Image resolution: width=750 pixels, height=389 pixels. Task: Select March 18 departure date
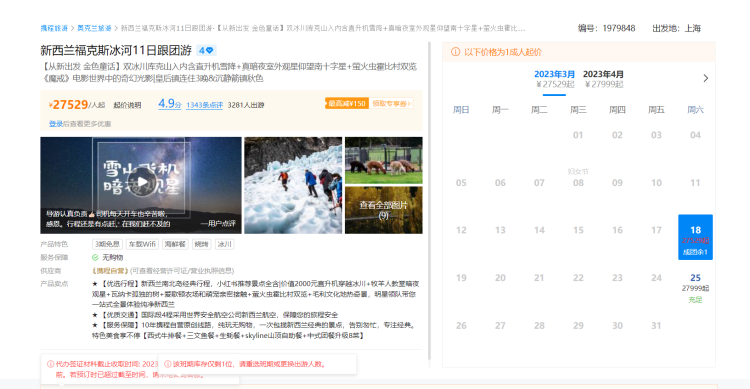[695, 237]
